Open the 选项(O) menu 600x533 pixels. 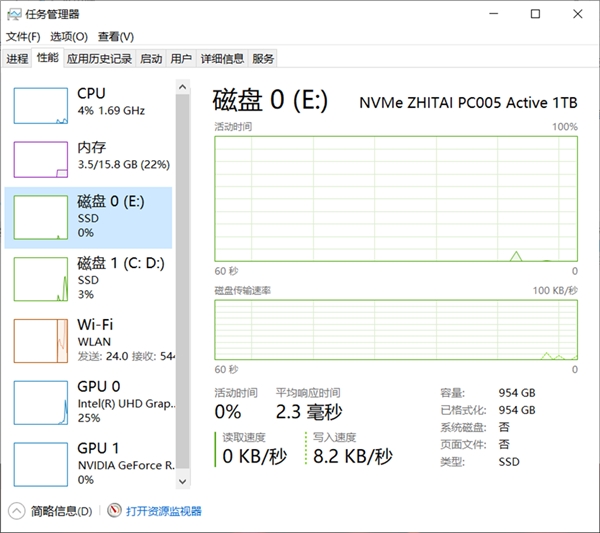[x=69, y=37]
